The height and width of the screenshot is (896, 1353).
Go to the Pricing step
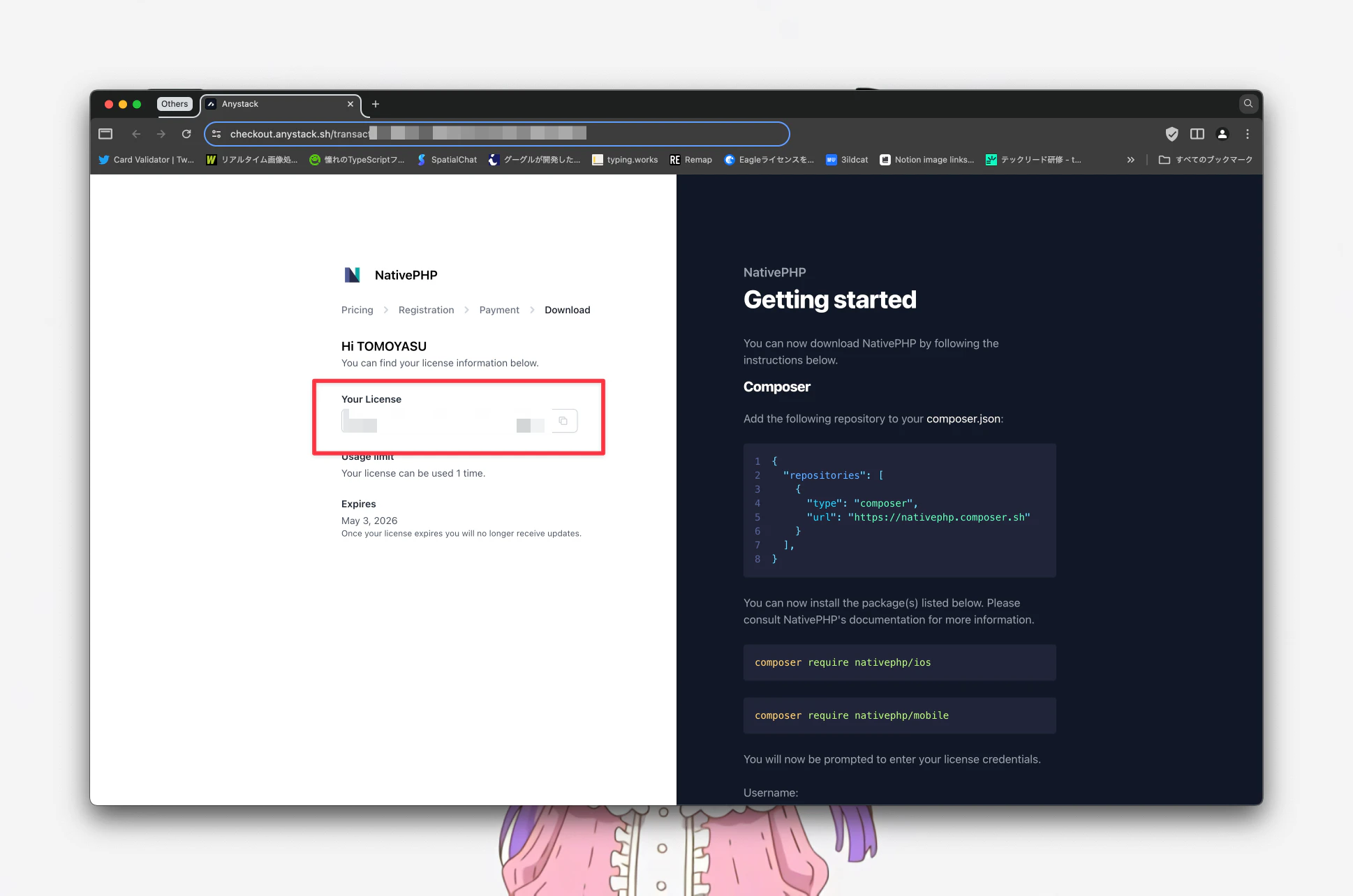click(357, 310)
